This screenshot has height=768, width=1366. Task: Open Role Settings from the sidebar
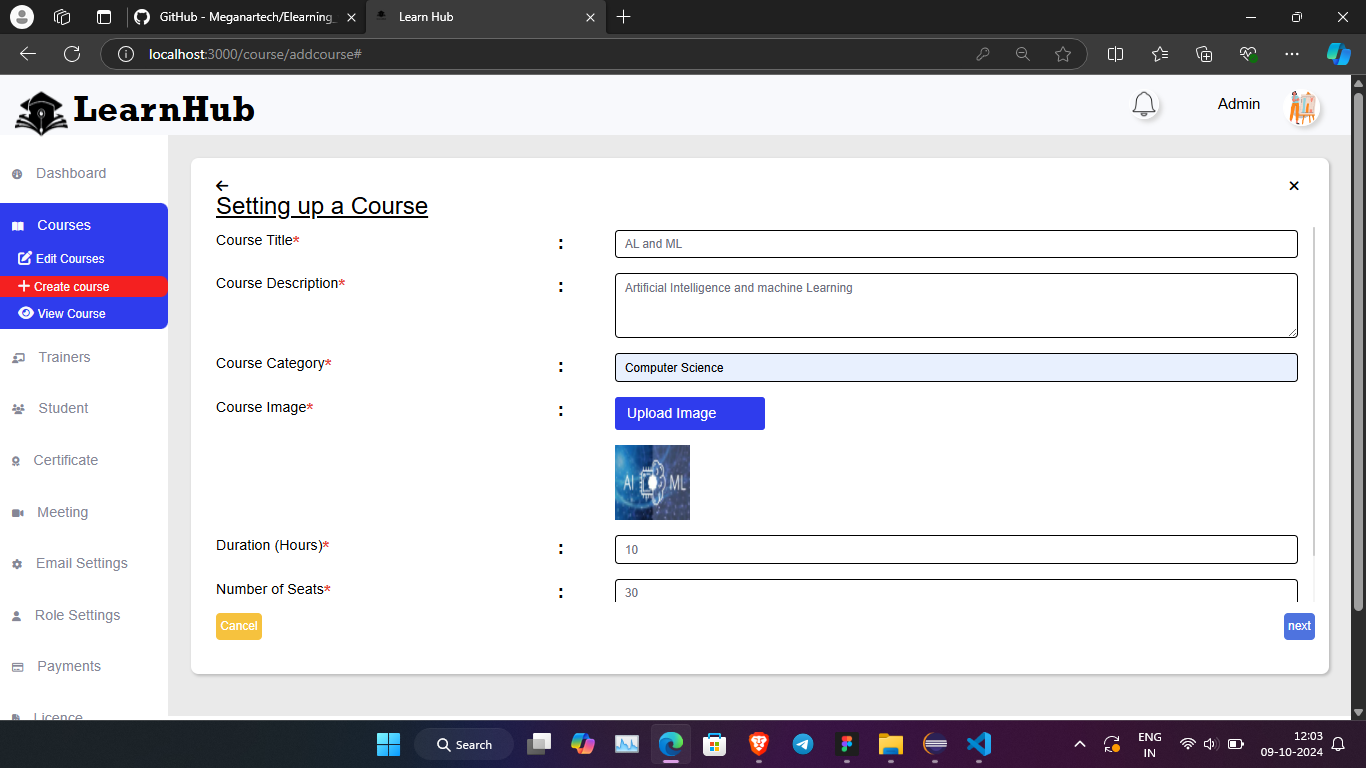(78, 615)
